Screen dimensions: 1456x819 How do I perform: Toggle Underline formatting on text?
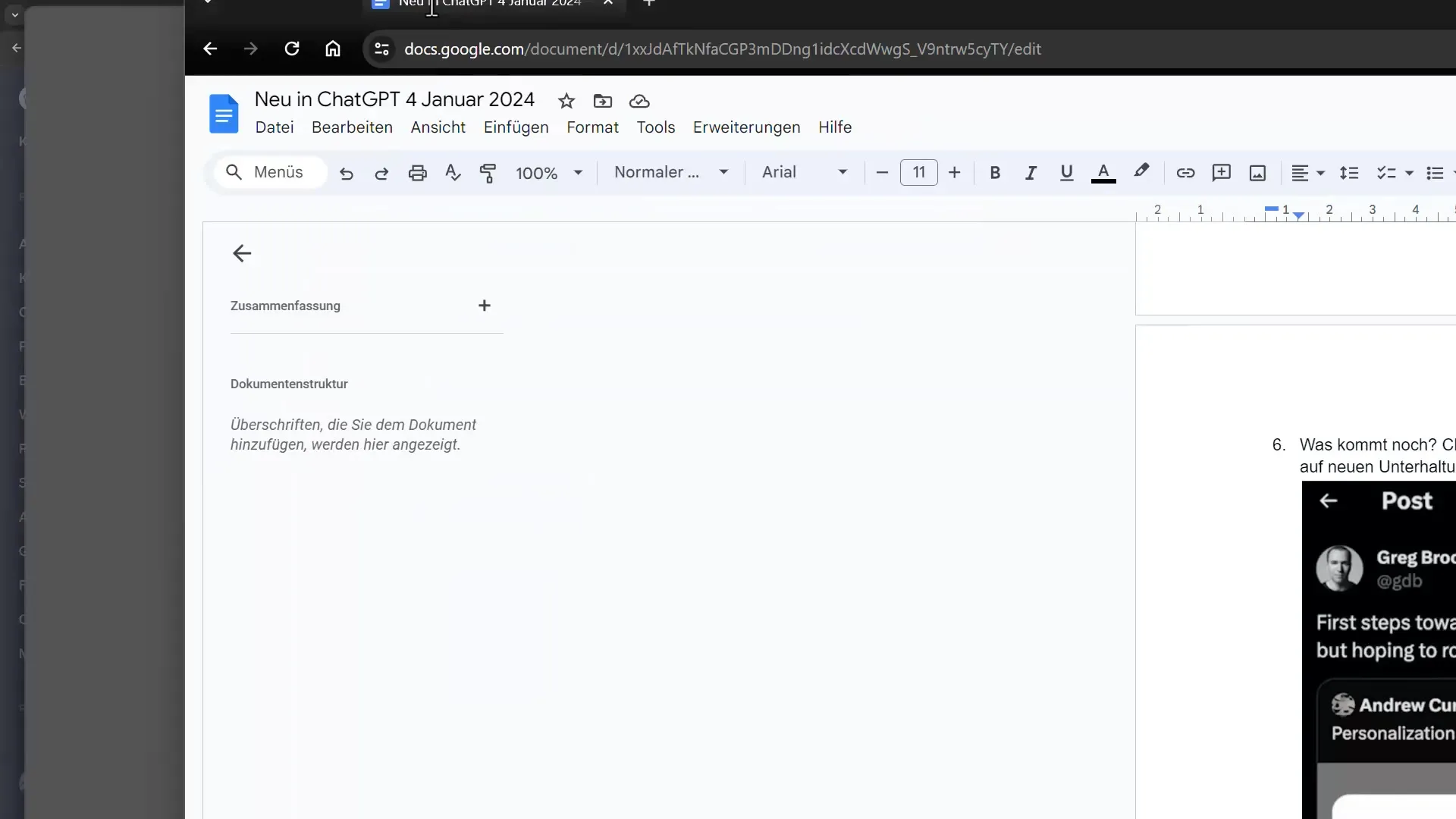point(1066,172)
